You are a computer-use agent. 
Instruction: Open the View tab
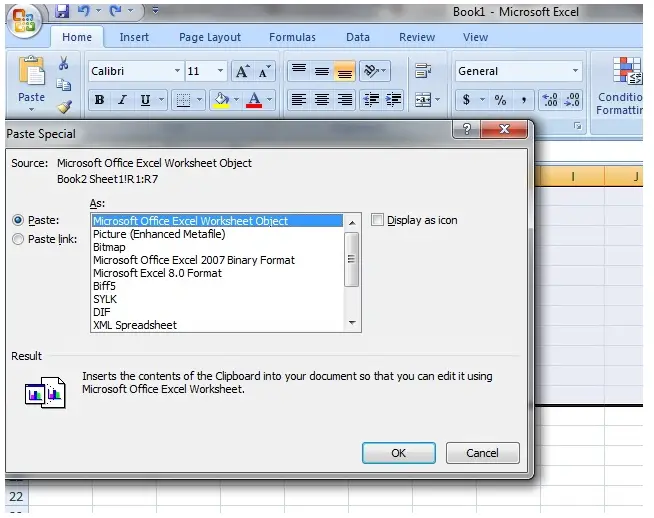(475, 37)
